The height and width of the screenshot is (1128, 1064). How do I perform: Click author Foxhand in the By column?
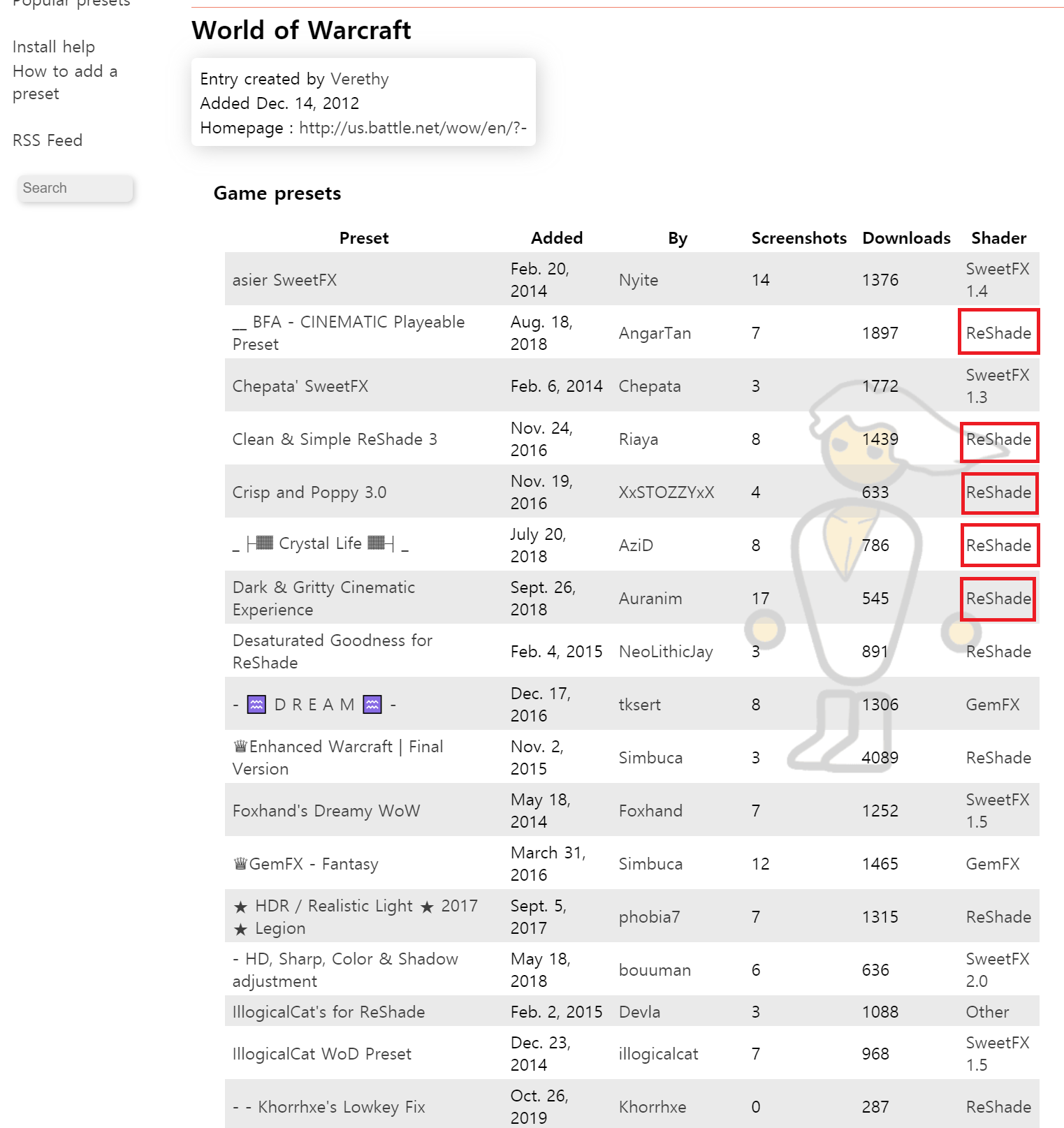point(650,811)
